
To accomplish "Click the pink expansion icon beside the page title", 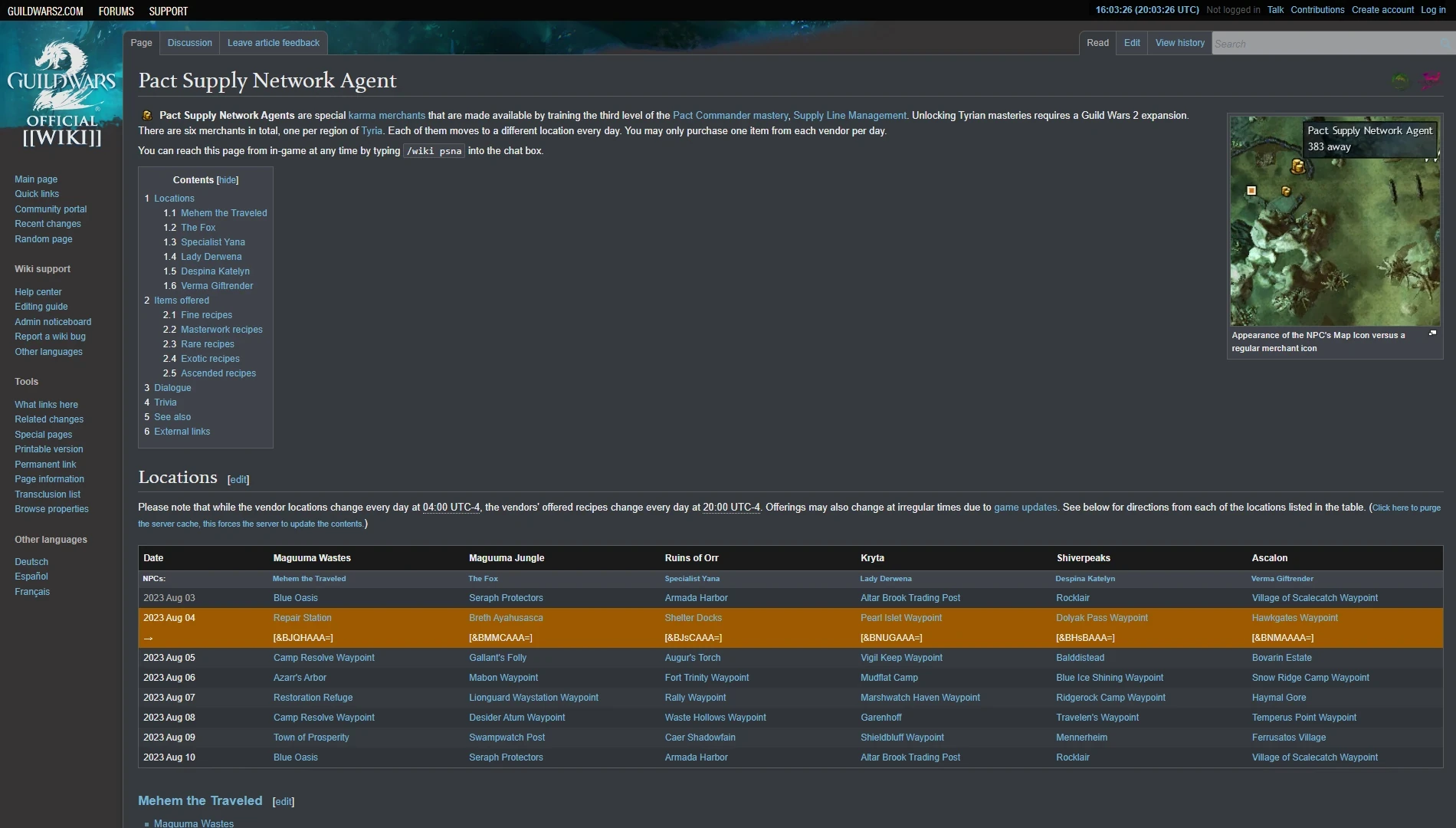I will (1431, 80).
